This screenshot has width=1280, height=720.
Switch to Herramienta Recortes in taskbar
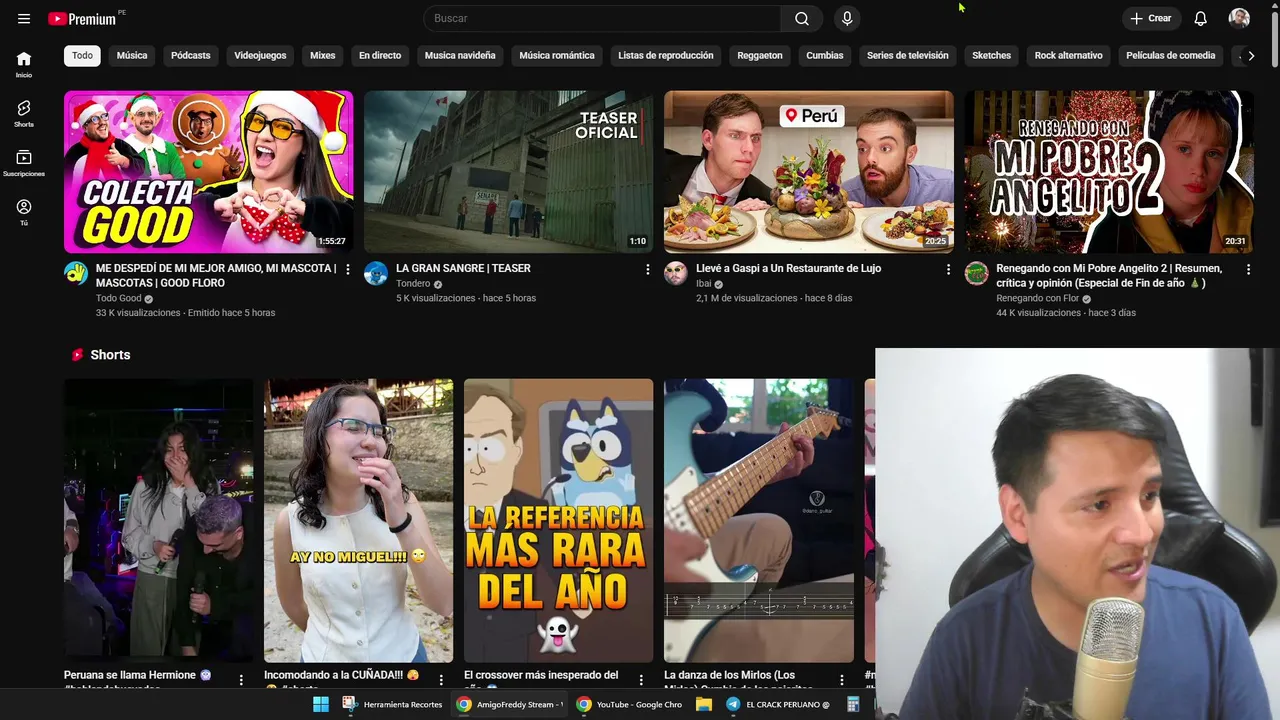pyautogui.click(x=393, y=704)
